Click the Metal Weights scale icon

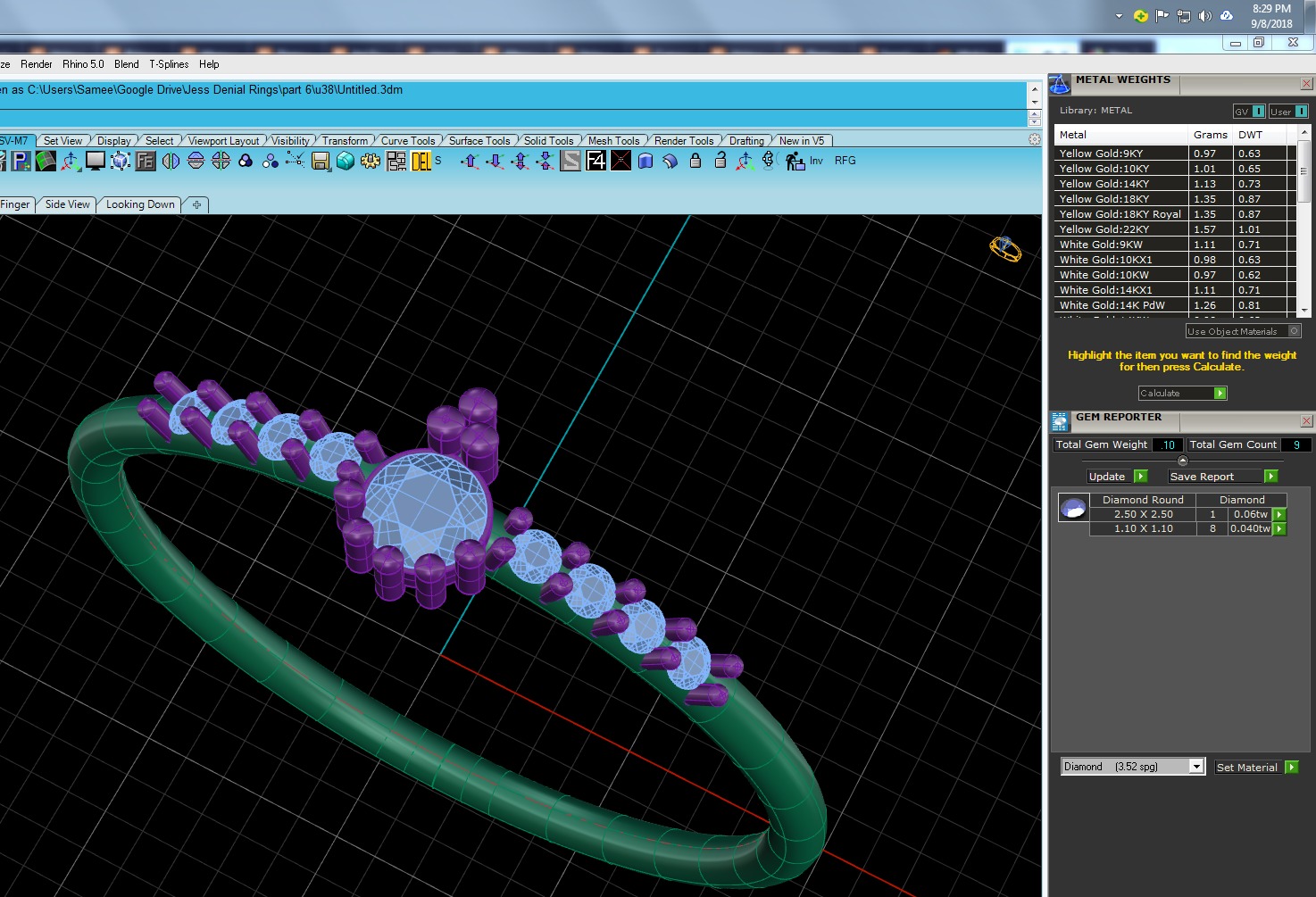(x=1060, y=84)
